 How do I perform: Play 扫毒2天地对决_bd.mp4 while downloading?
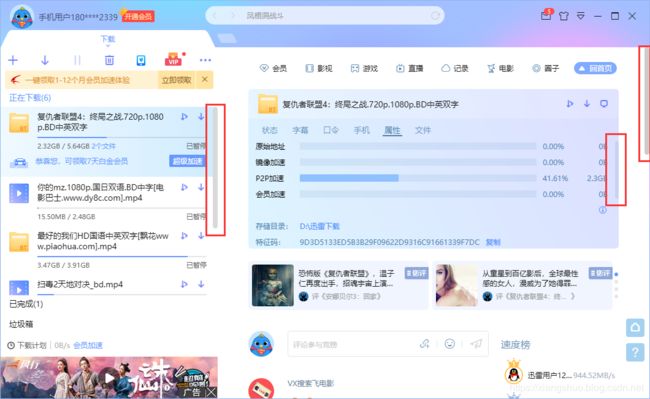[184, 284]
